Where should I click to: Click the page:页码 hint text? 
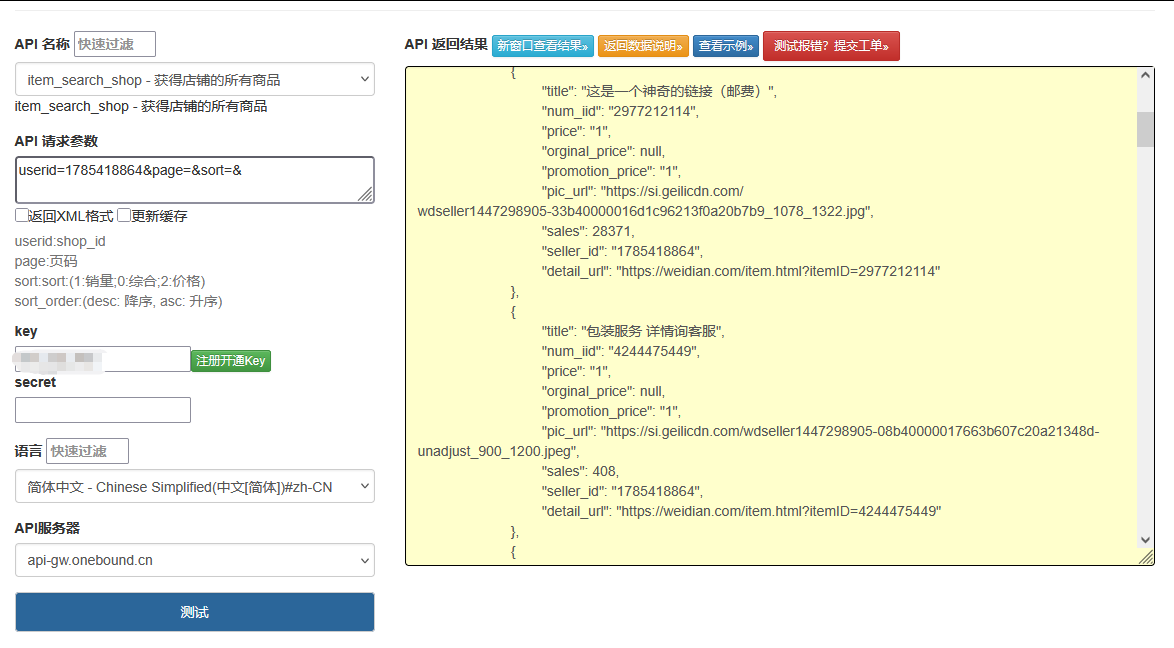(x=46, y=261)
